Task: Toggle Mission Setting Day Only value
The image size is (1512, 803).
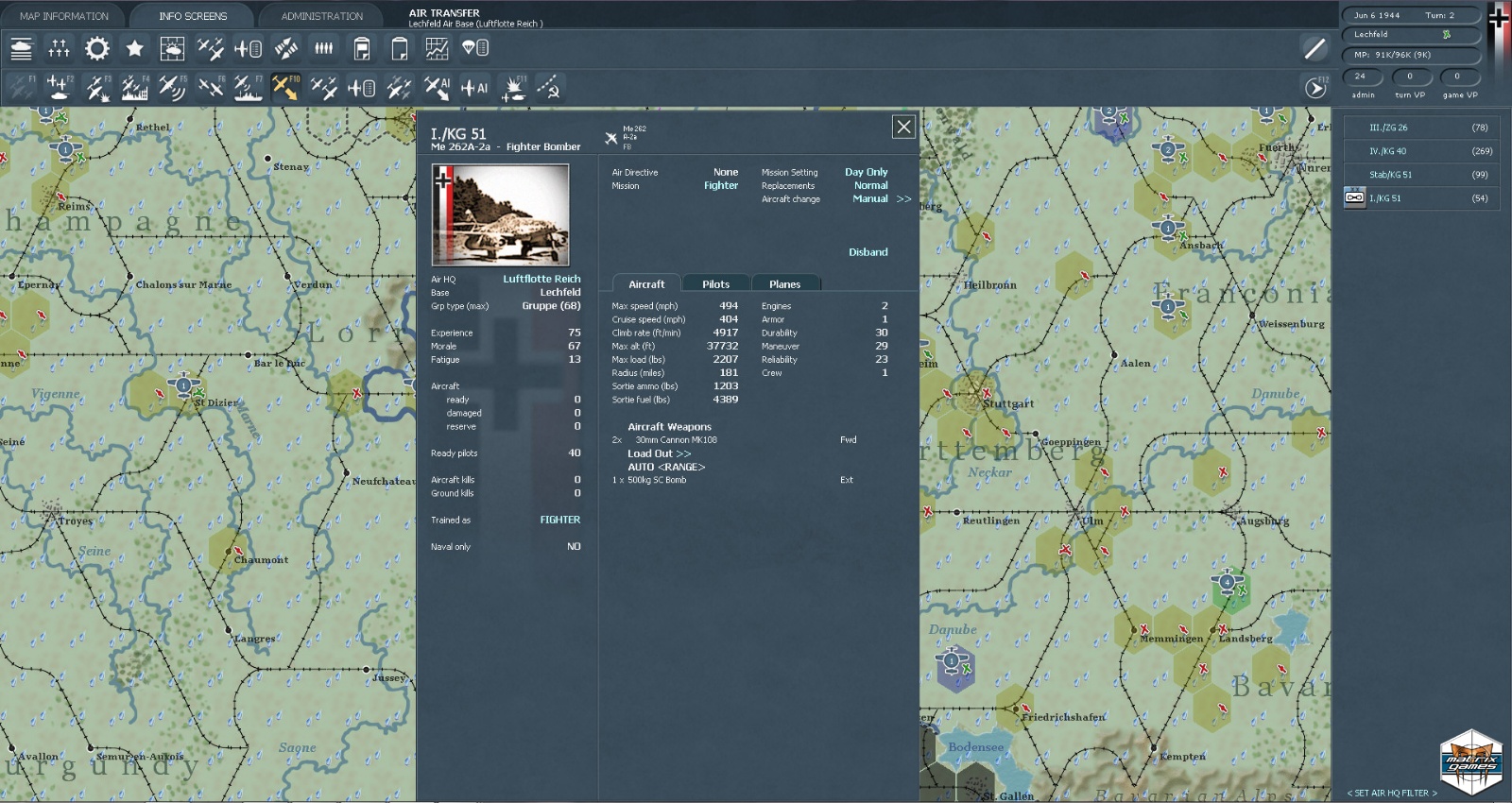Action: pyautogui.click(x=866, y=172)
